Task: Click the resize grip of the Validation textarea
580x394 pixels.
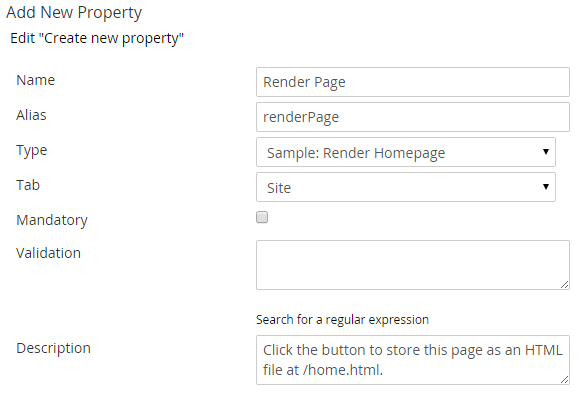Action: pyautogui.click(x=564, y=284)
